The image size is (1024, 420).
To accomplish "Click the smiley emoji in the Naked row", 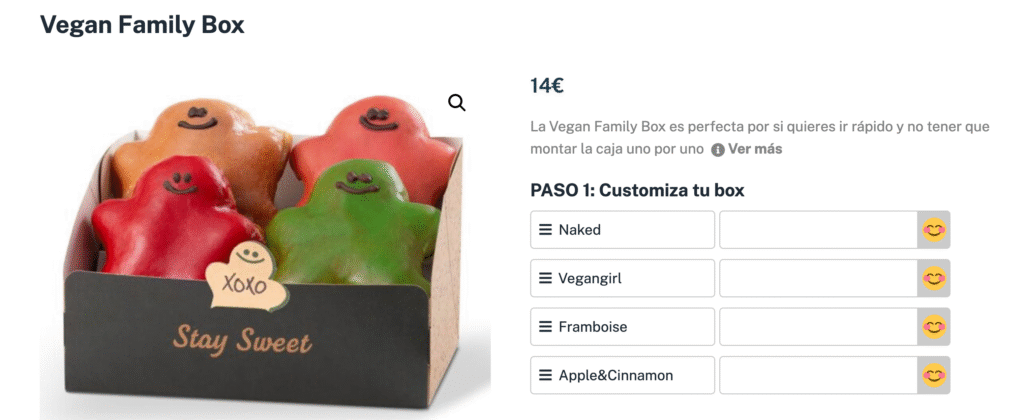I will tap(934, 230).
